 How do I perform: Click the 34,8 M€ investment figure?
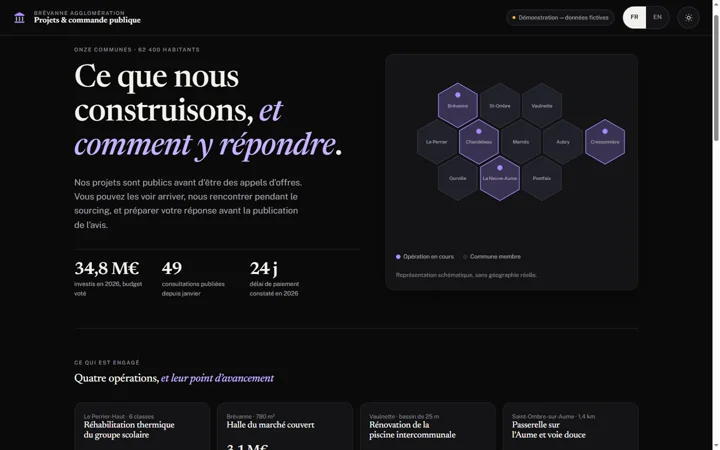pos(107,268)
